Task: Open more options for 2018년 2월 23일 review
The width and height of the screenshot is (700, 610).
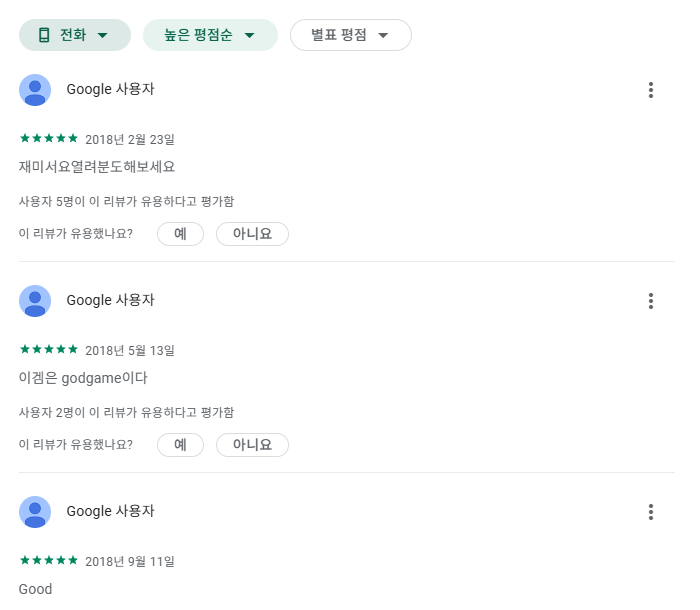Action: 651,90
